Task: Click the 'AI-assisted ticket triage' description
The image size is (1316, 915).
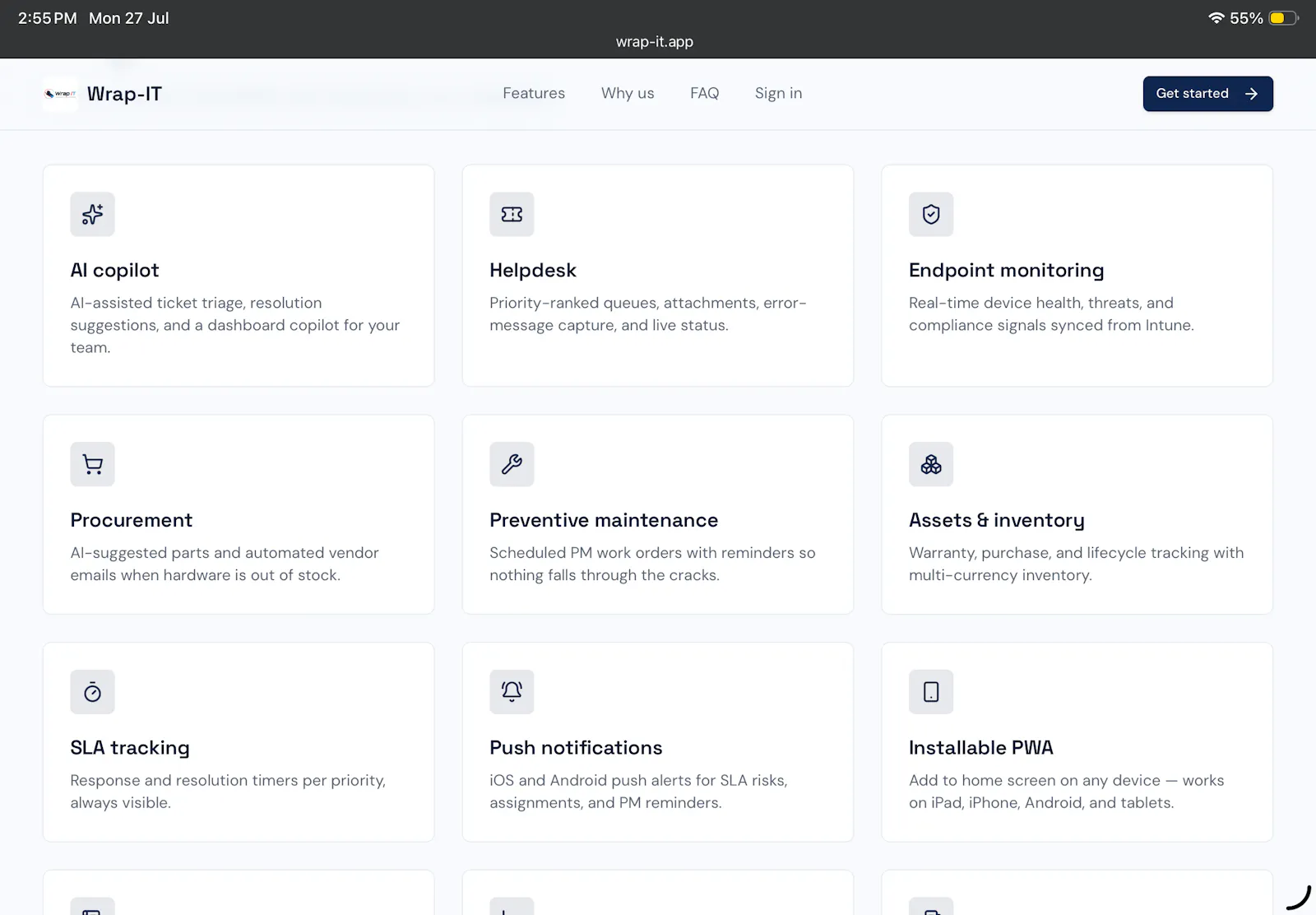Action: pos(235,325)
